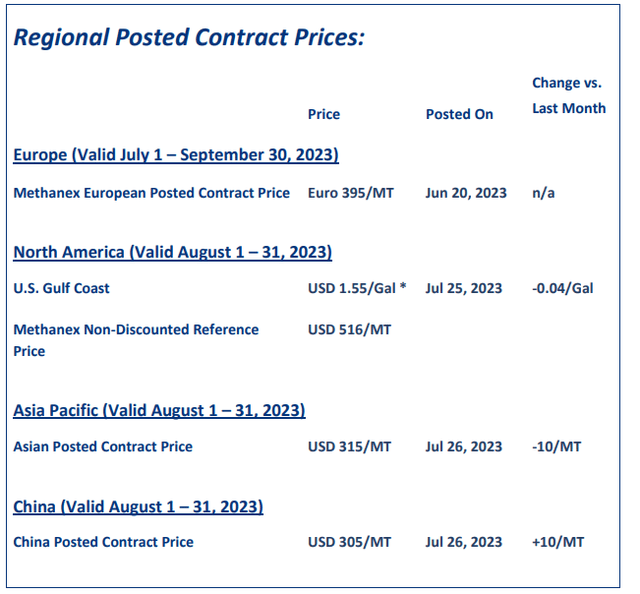The width and height of the screenshot is (640, 594).
Task: Click the Jun 20, 2023 posted date
Action: [466, 193]
